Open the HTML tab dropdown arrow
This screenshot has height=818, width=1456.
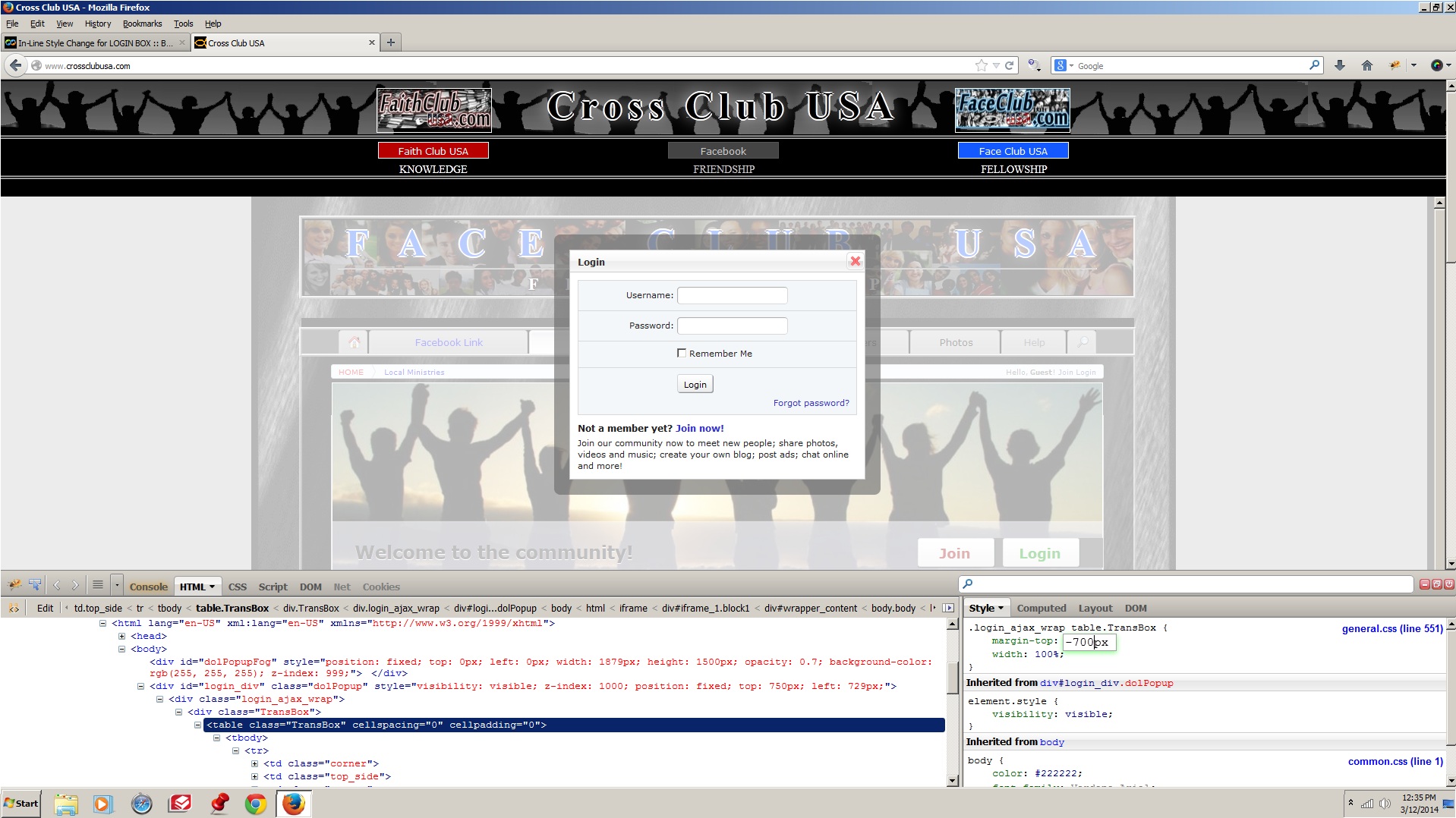point(212,587)
